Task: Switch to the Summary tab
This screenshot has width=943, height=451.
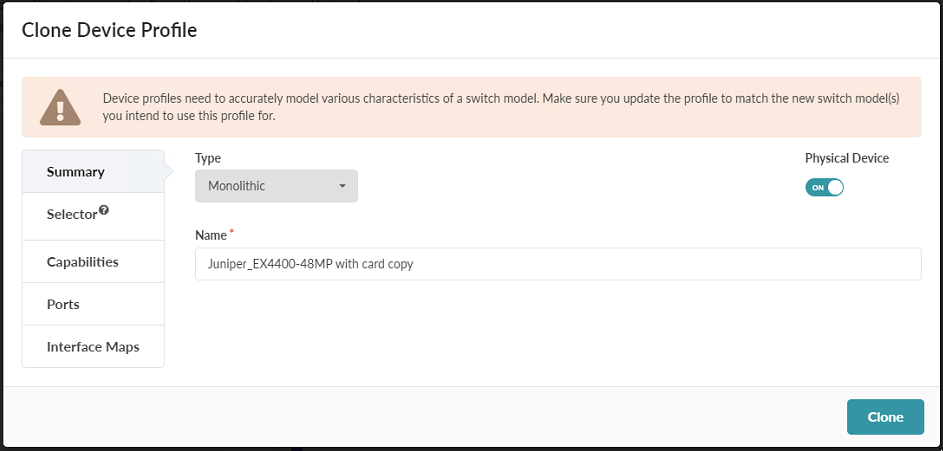Action: pos(76,172)
